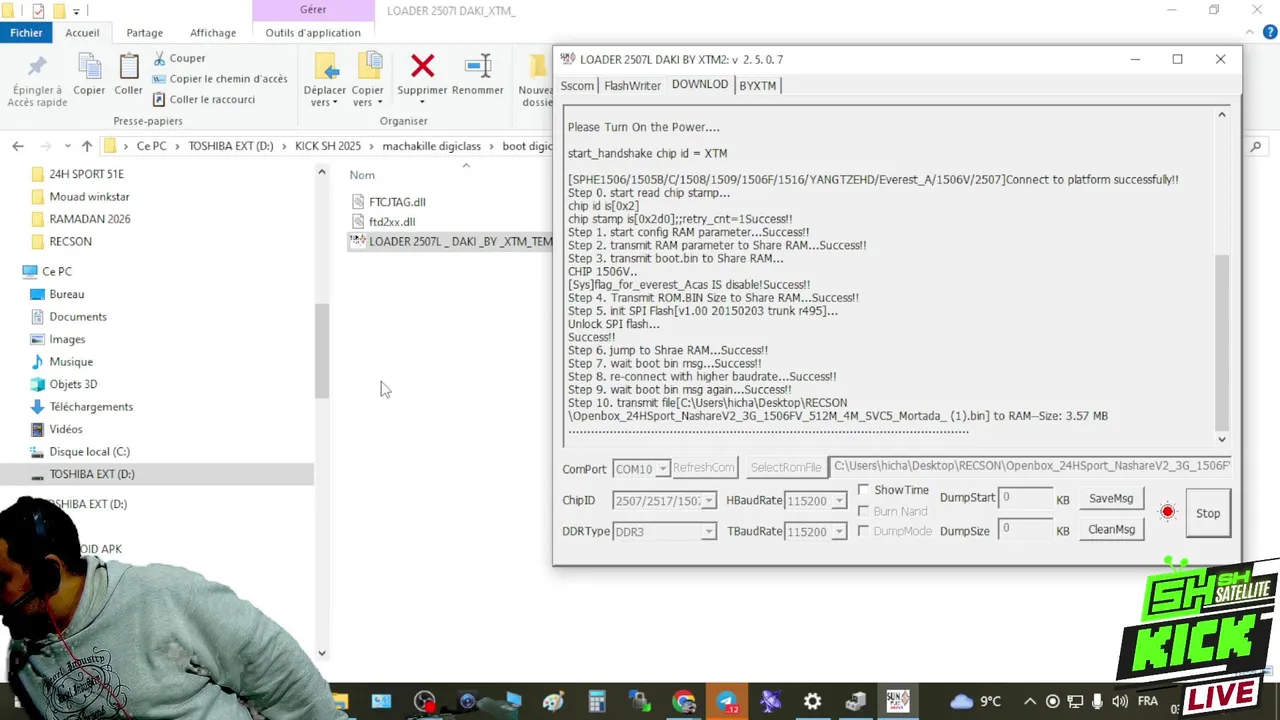Image resolution: width=1280 pixels, height=720 pixels.
Task: Click the Explorer search magnifier icon
Action: [x=1256, y=146]
